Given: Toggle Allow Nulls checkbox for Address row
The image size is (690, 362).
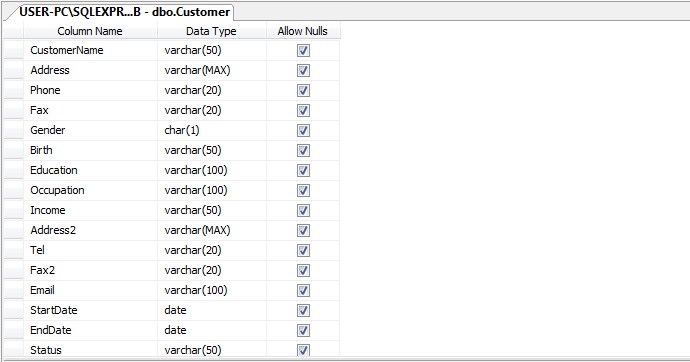Looking at the screenshot, I should (303, 70).
